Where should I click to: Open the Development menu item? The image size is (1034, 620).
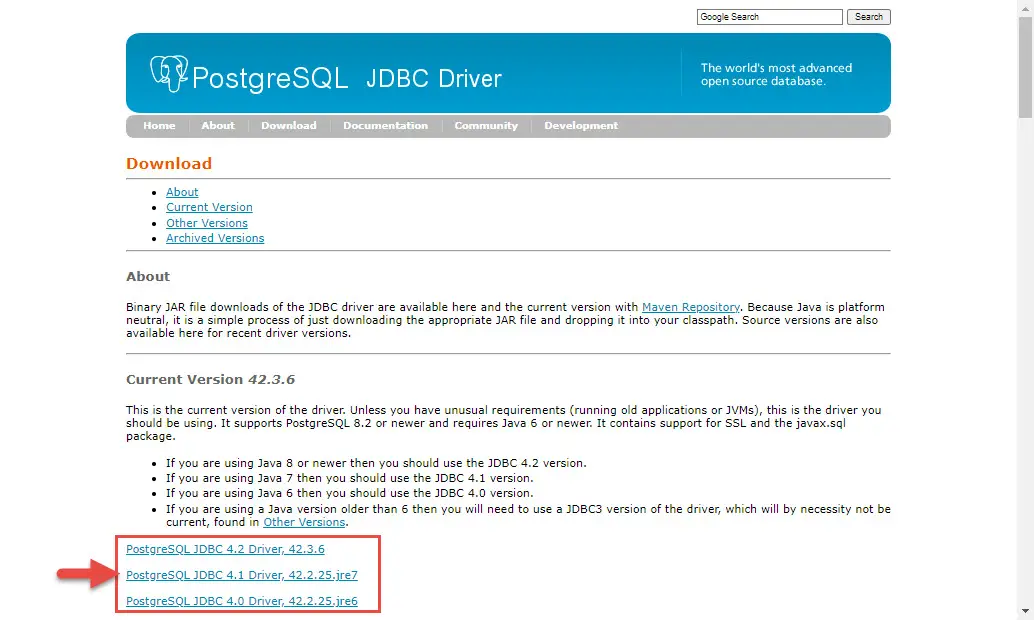coord(581,125)
